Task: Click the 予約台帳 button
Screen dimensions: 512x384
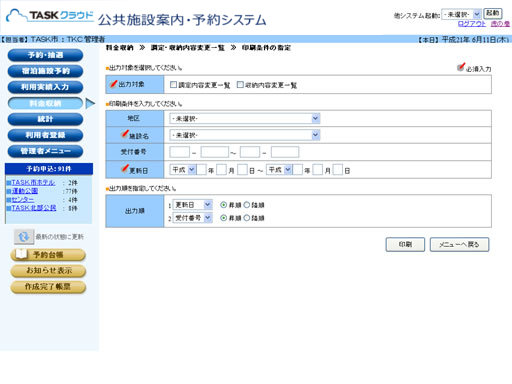Action: pyautogui.click(x=48, y=255)
